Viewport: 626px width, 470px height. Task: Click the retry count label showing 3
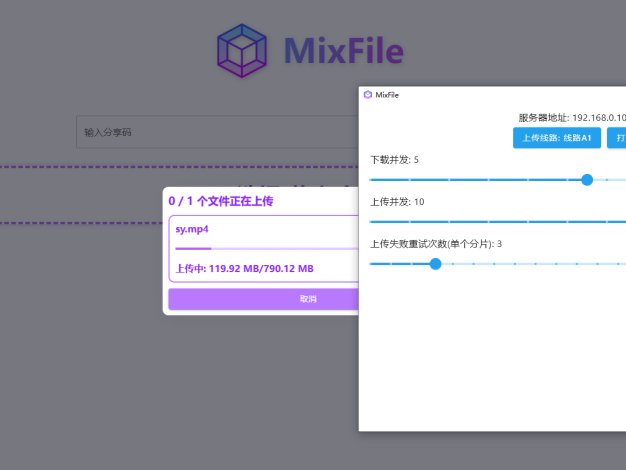coord(436,244)
